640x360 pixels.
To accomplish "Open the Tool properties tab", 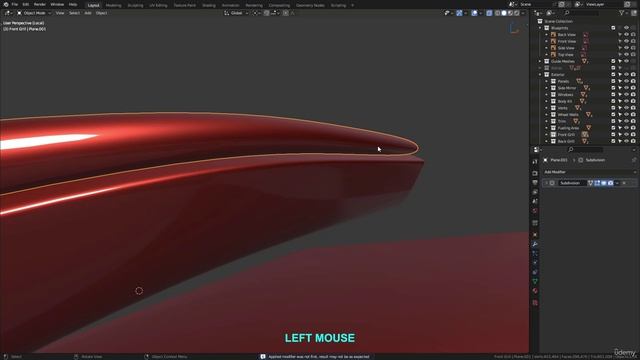I will (x=535, y=162).
